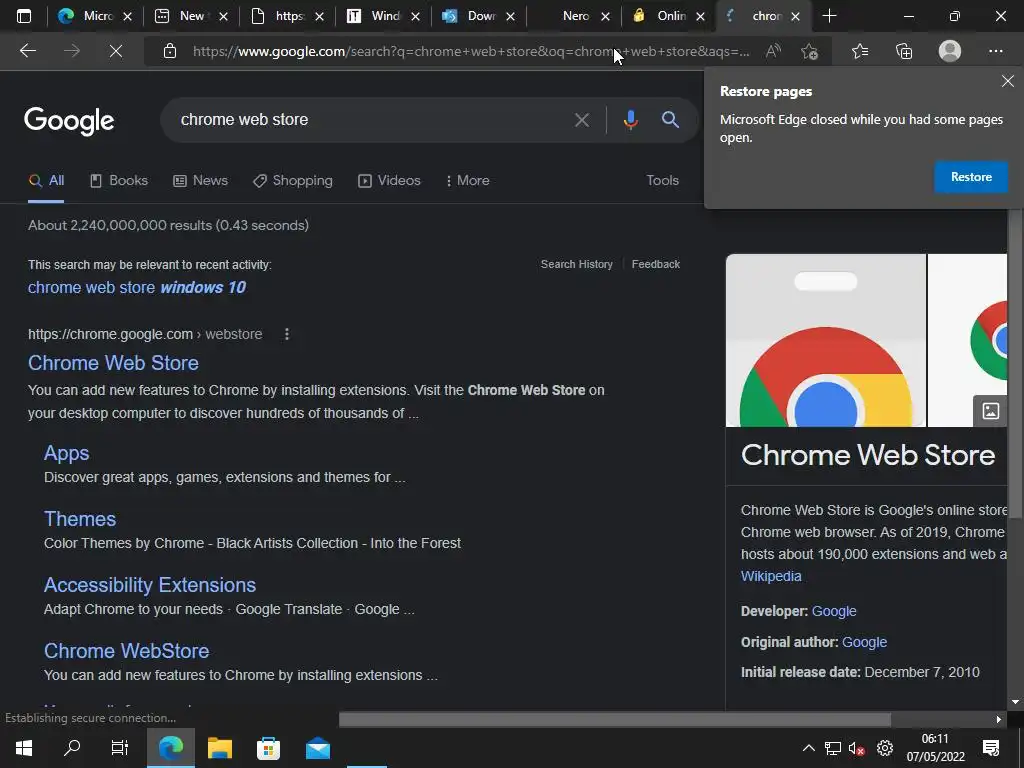Select the News search filter
The width and height of the screenshot is (1024, 768).
pos(200,181)
